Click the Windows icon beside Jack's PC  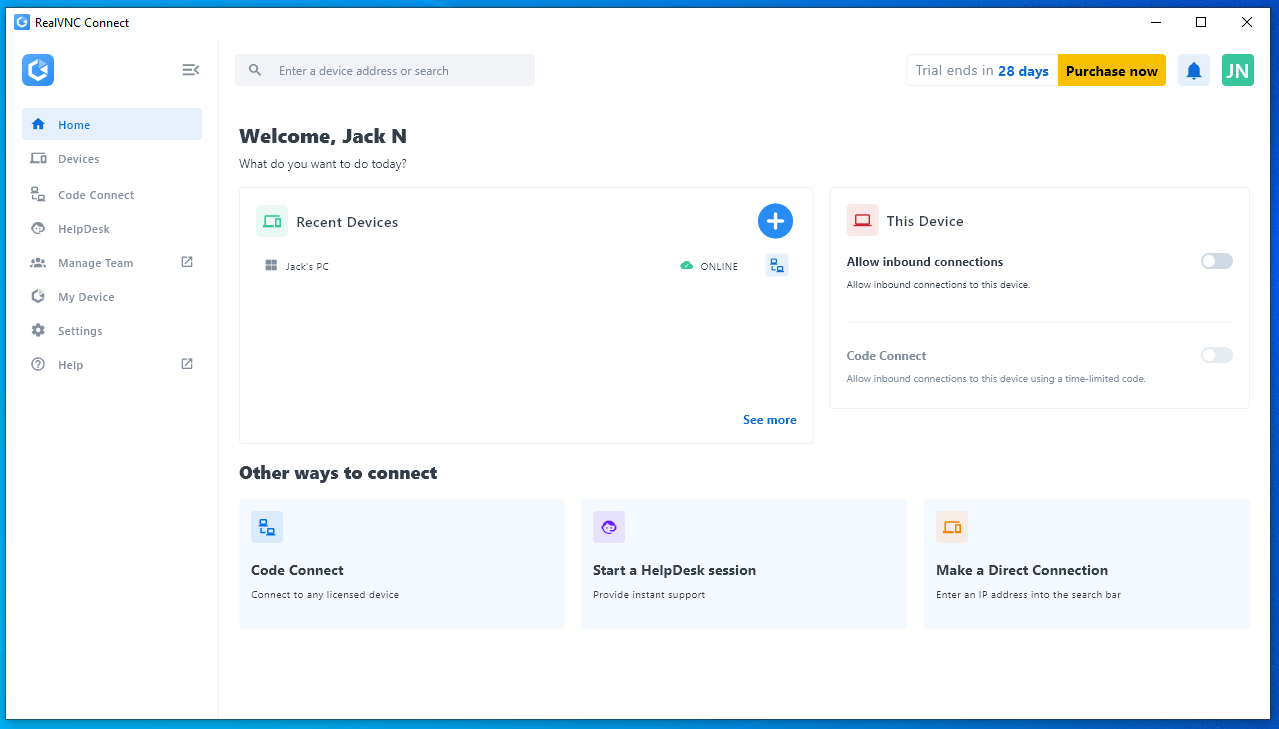point(271,266)
